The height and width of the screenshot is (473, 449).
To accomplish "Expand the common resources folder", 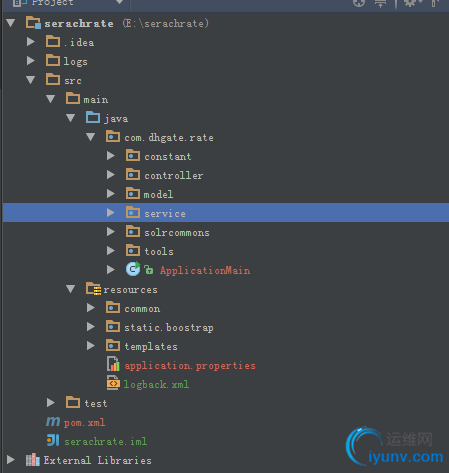I will tap(91, 308).
